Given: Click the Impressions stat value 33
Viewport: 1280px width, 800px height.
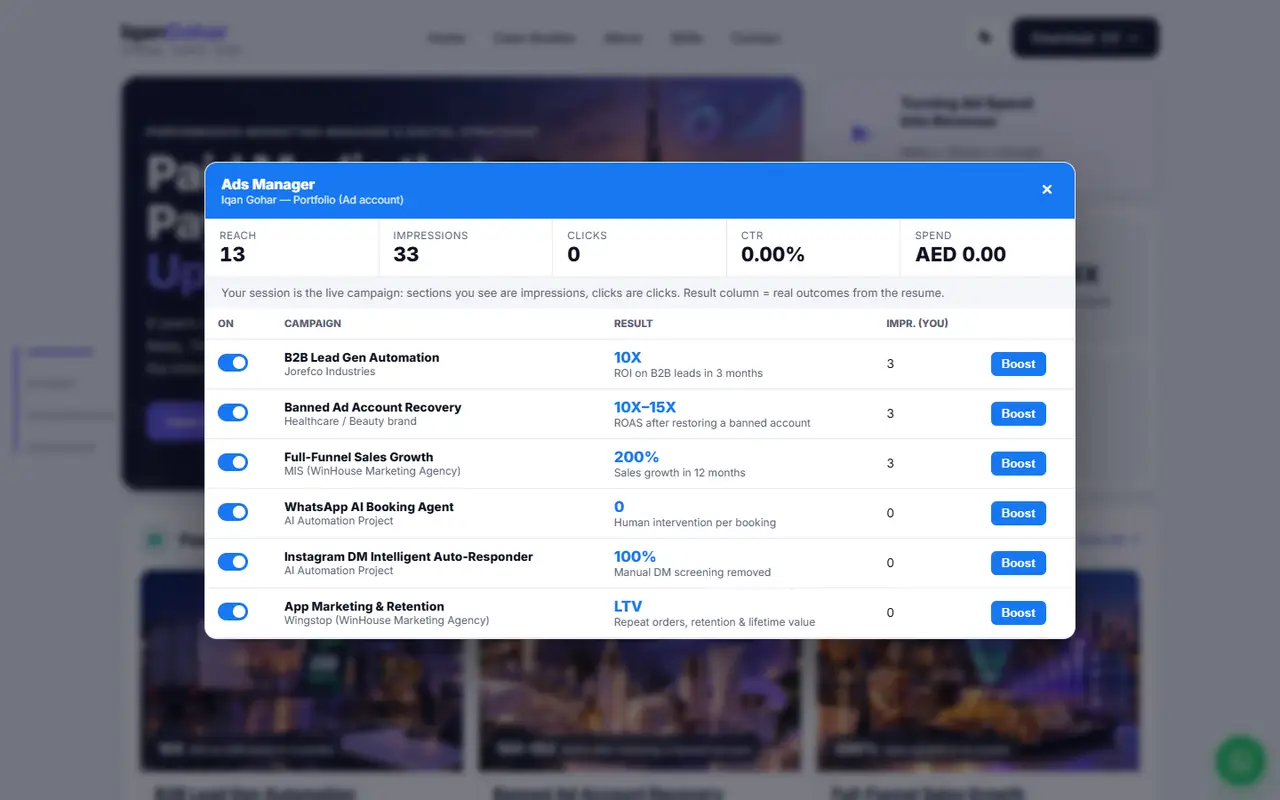Looking at the screenshot, I should pyautogui.click(x=406, y=254).
